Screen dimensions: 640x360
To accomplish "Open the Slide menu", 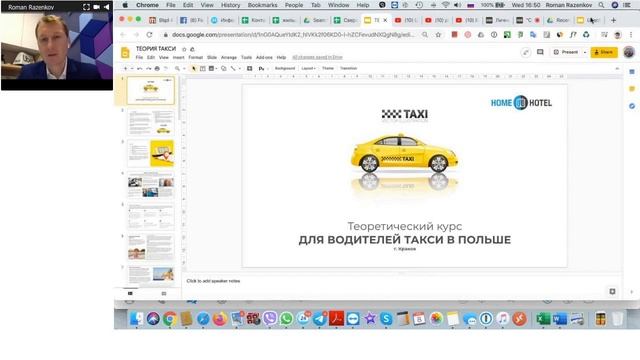I will pyautogui.click(x=212, y=58).
